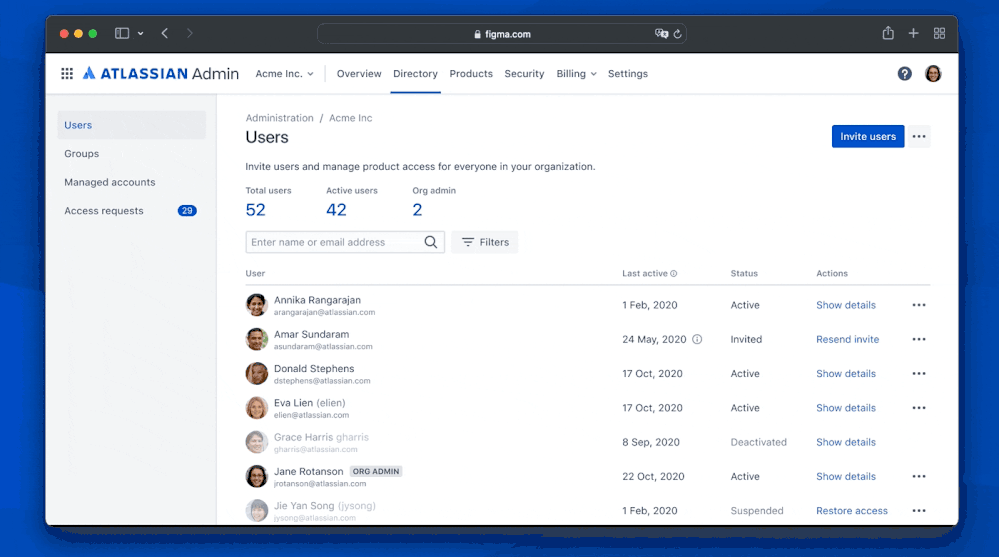Screen dimensions: 999x557
Task: Click the Total users count 52
Action: 255,210
